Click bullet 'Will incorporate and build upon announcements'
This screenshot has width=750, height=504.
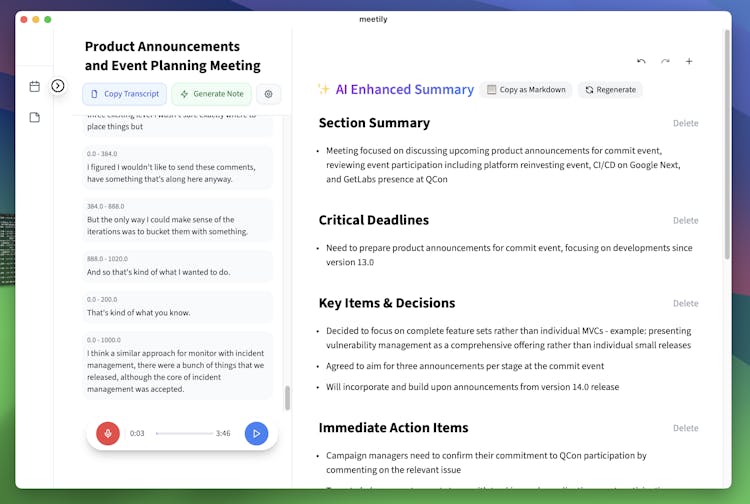pyautogui.click(x=473, y=387)
